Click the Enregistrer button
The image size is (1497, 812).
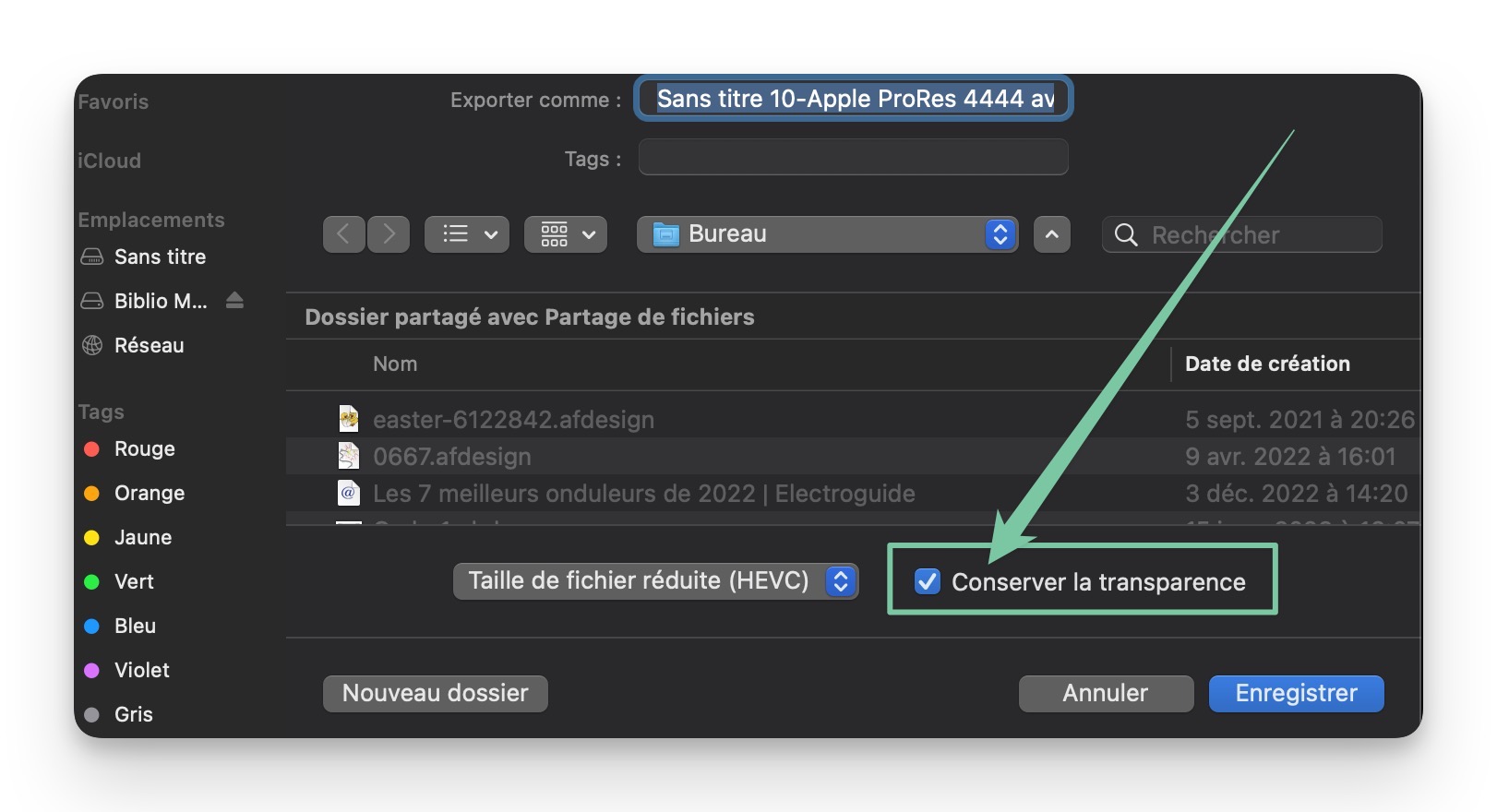tap(1297, 694)
